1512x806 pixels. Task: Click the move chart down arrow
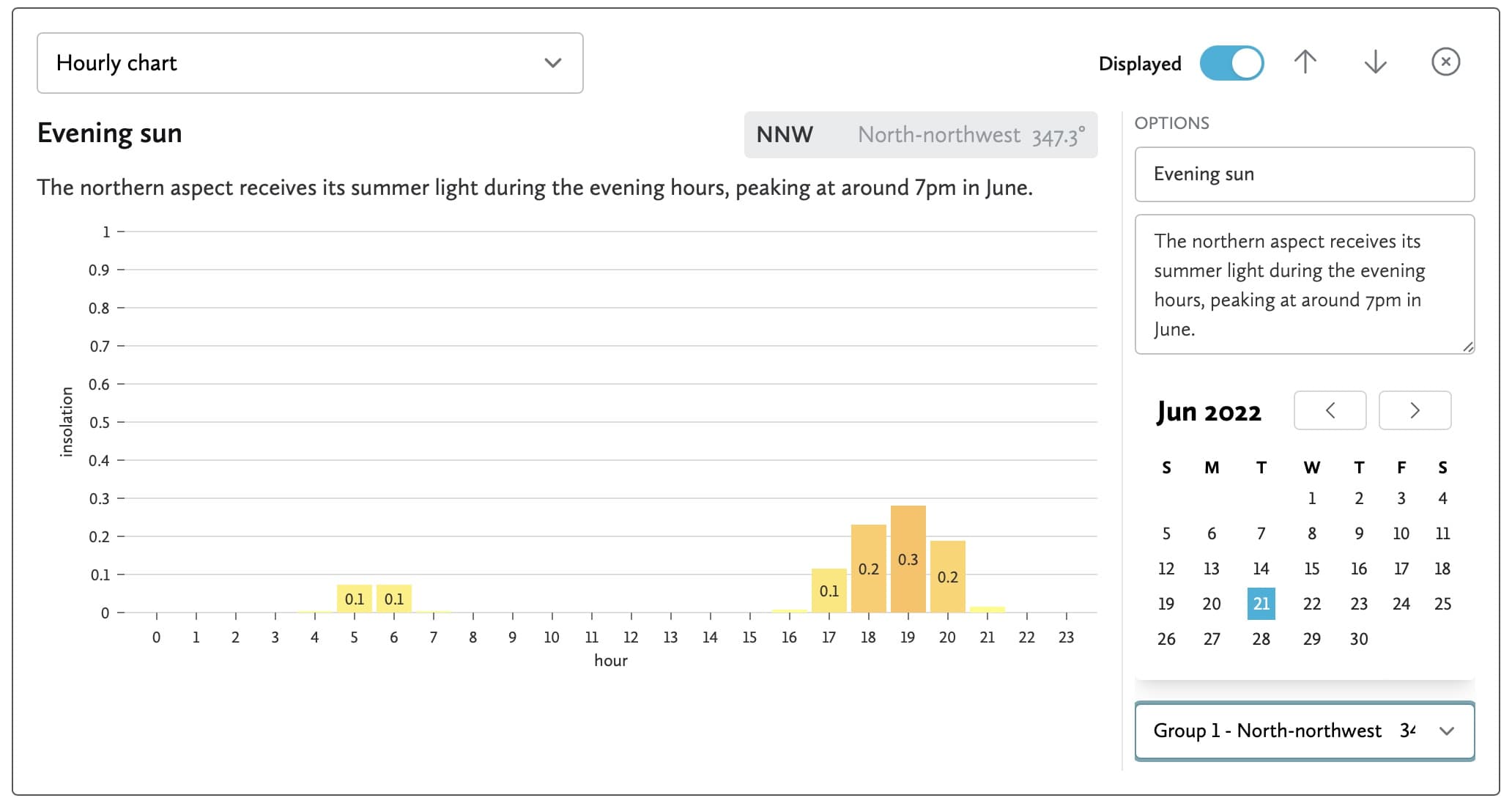(1375, 62)
